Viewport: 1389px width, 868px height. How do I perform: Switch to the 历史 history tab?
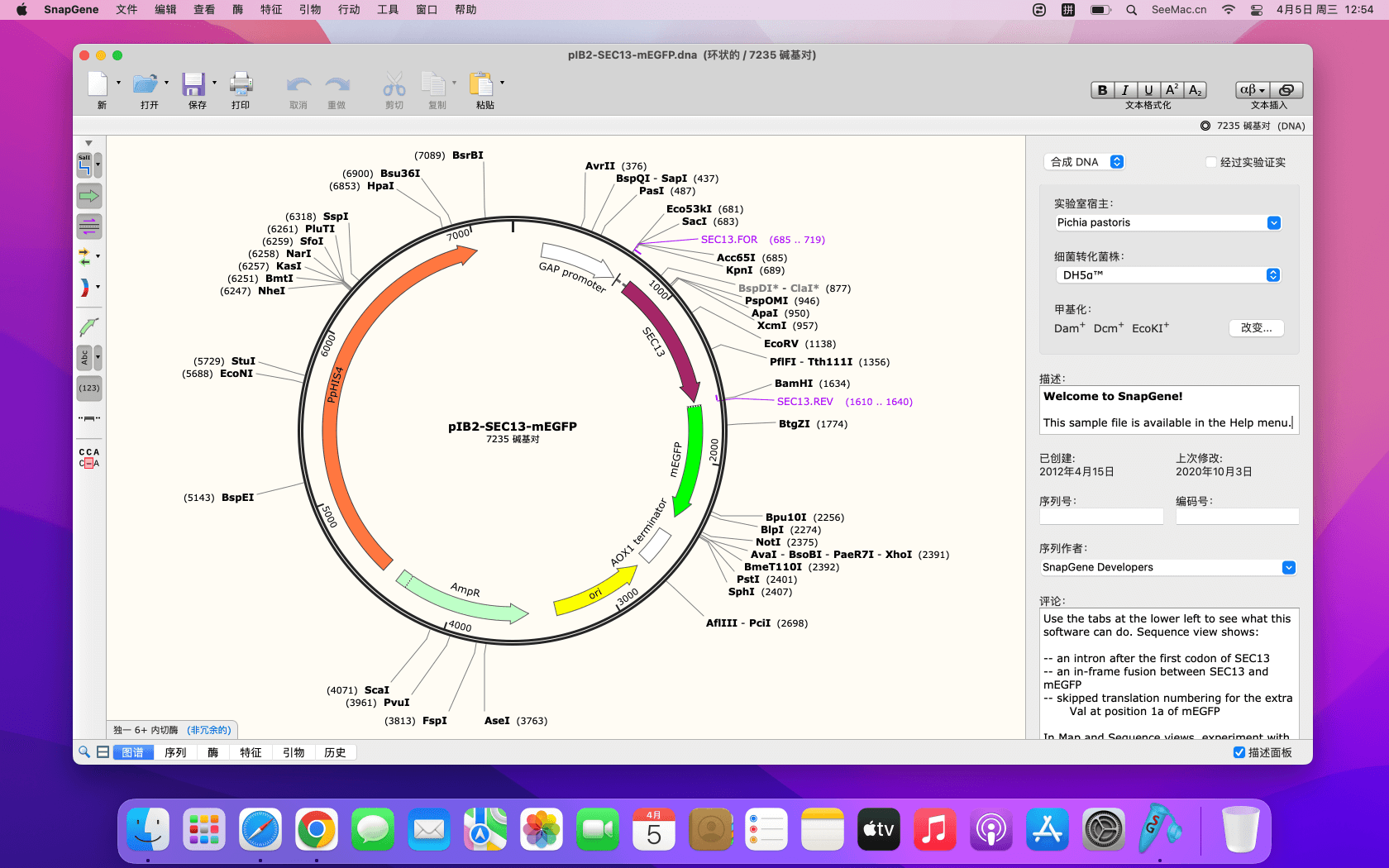click(336, 752)
